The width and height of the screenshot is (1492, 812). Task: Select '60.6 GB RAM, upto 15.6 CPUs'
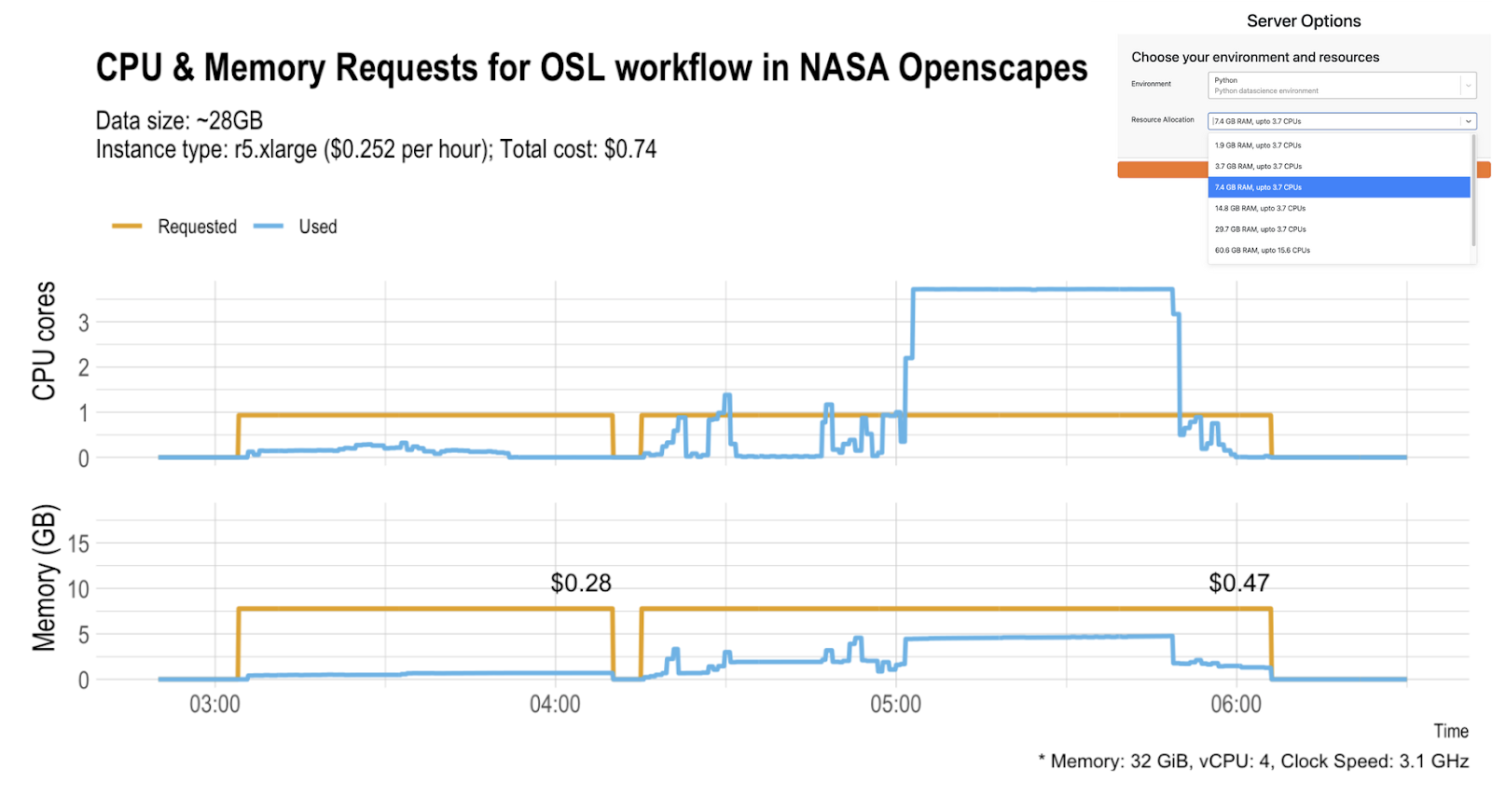tap(1262, 250)
